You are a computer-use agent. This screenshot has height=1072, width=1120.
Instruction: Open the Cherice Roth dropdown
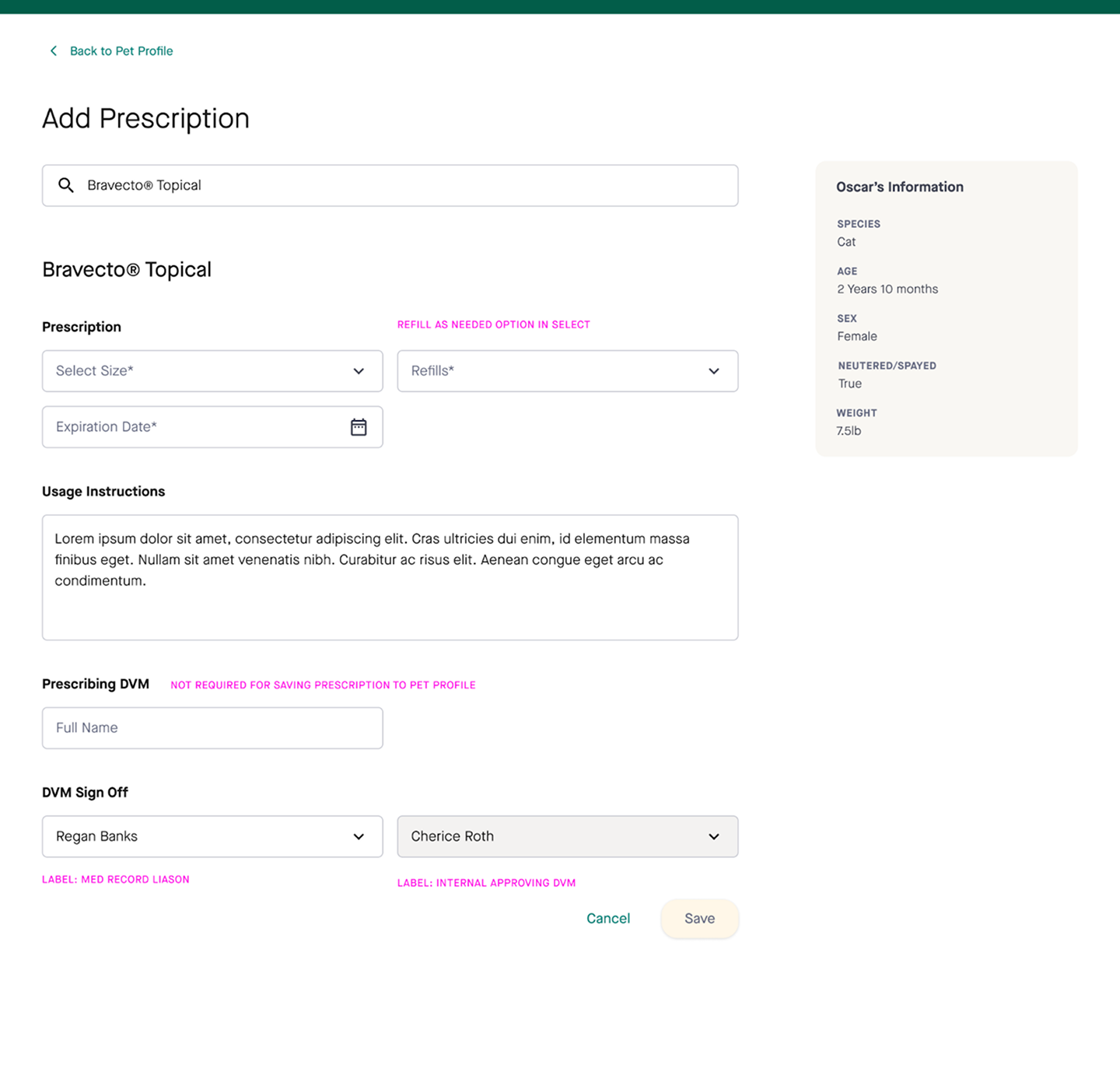click(x=568, y=836)
